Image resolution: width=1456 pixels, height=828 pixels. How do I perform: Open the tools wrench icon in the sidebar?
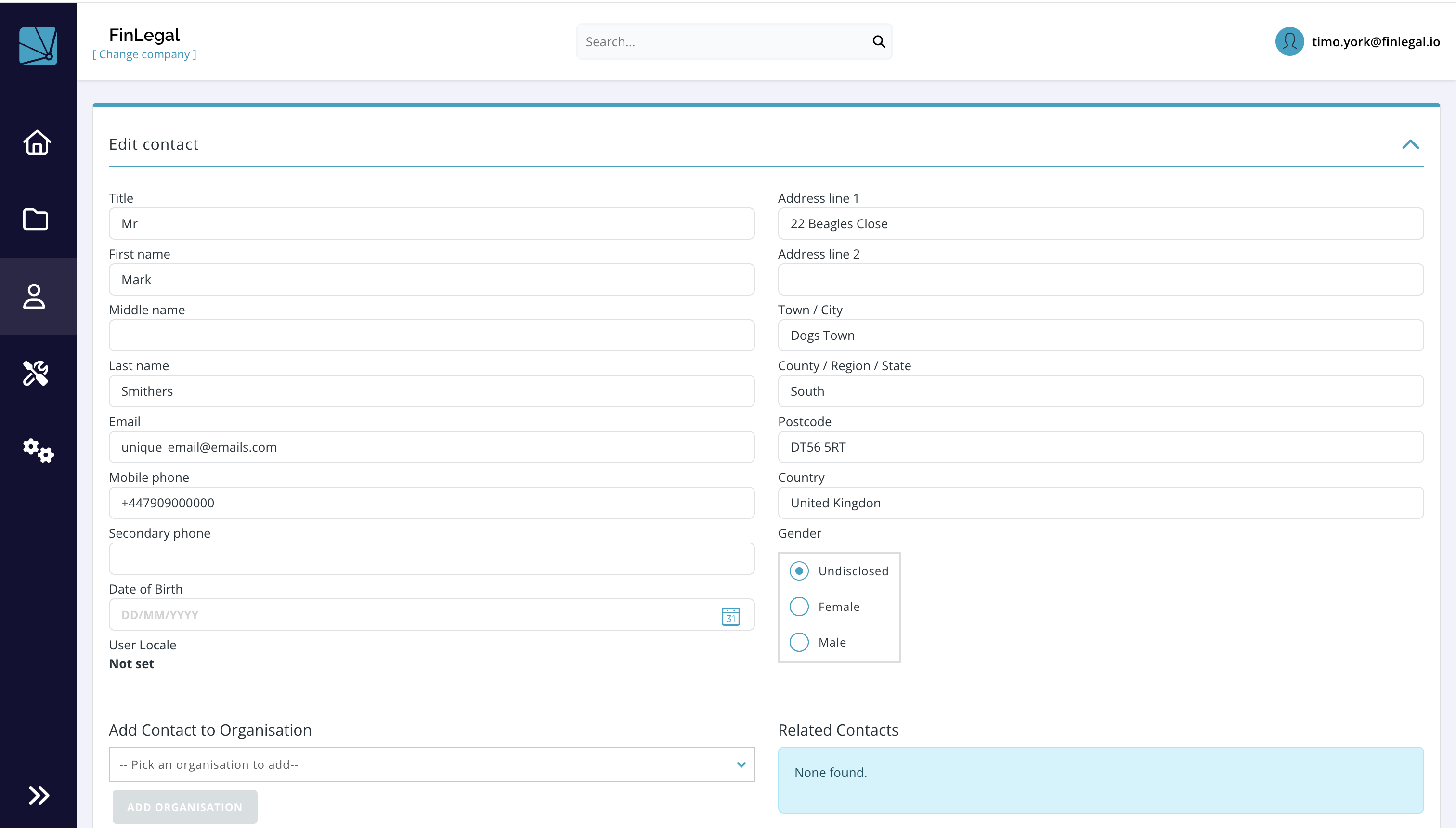pyautogui.click(x=35, y=373)
